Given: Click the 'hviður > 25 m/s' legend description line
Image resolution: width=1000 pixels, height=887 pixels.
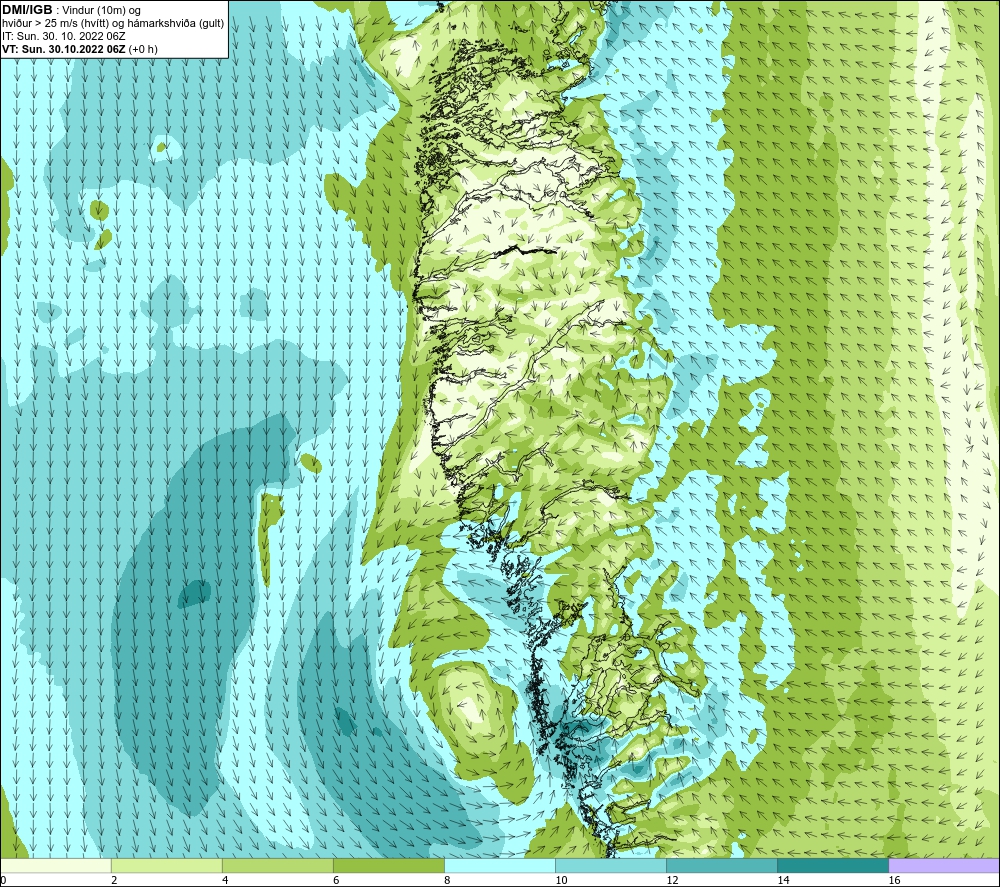Looking at the screenshot, I should (113, 24).
